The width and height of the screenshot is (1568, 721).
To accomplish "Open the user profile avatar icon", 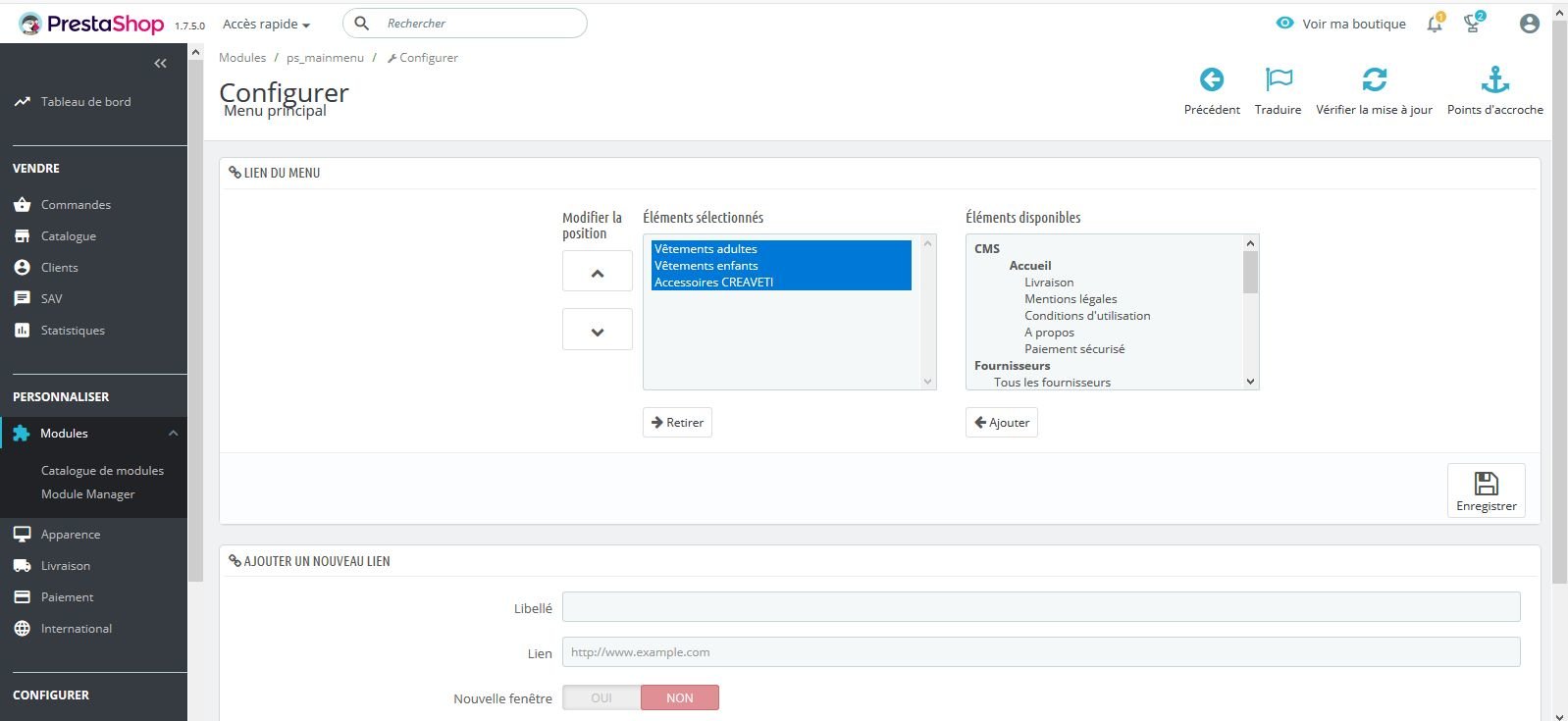I will (x=1529, y=24).
